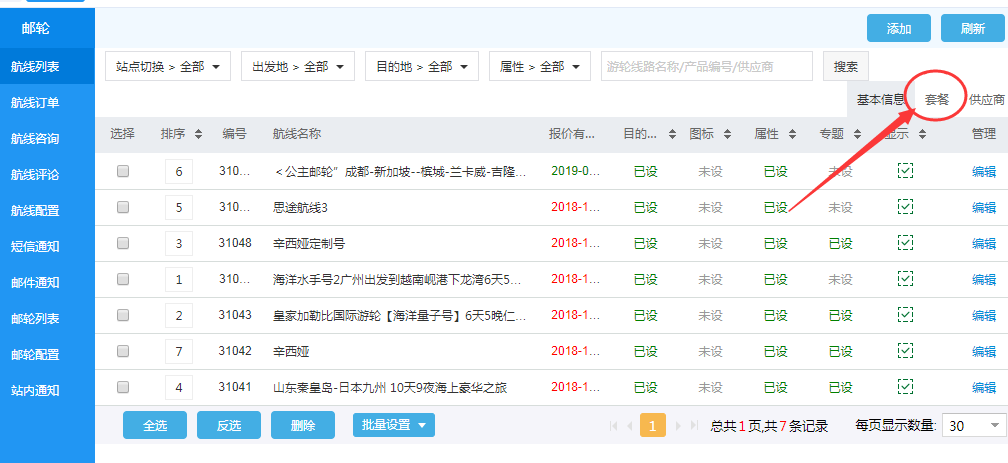
Task: Click the route name search input field
Action: click(x=707, y=67)
